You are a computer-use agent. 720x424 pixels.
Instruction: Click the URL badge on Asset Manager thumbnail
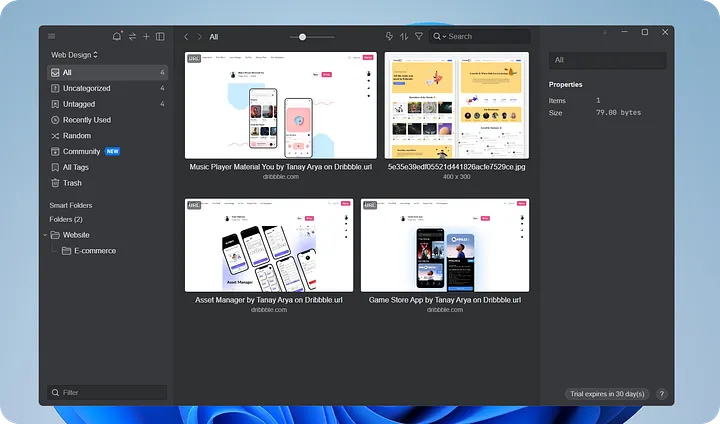pos(194,205)
